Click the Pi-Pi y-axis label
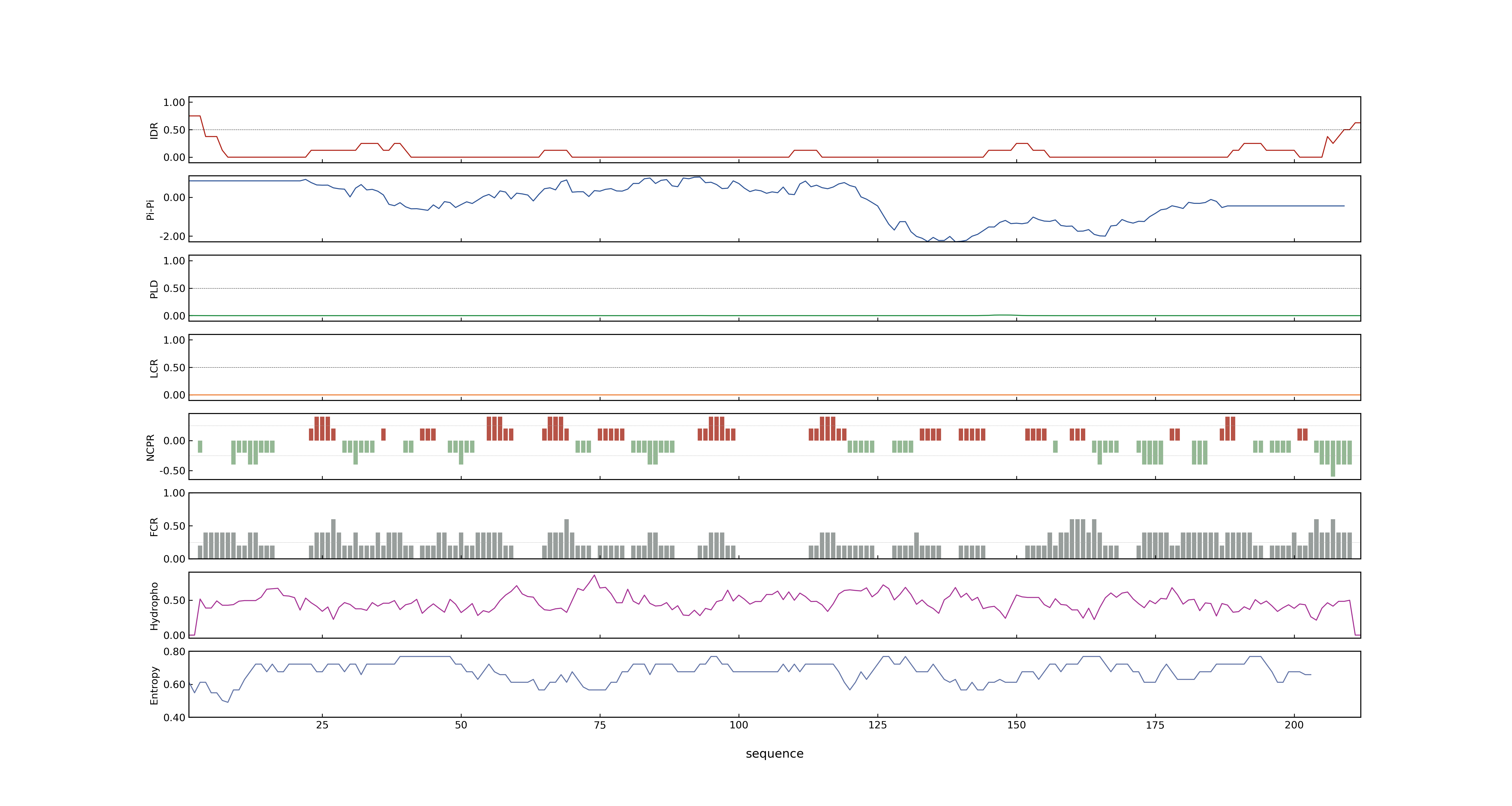 (150, 209)
